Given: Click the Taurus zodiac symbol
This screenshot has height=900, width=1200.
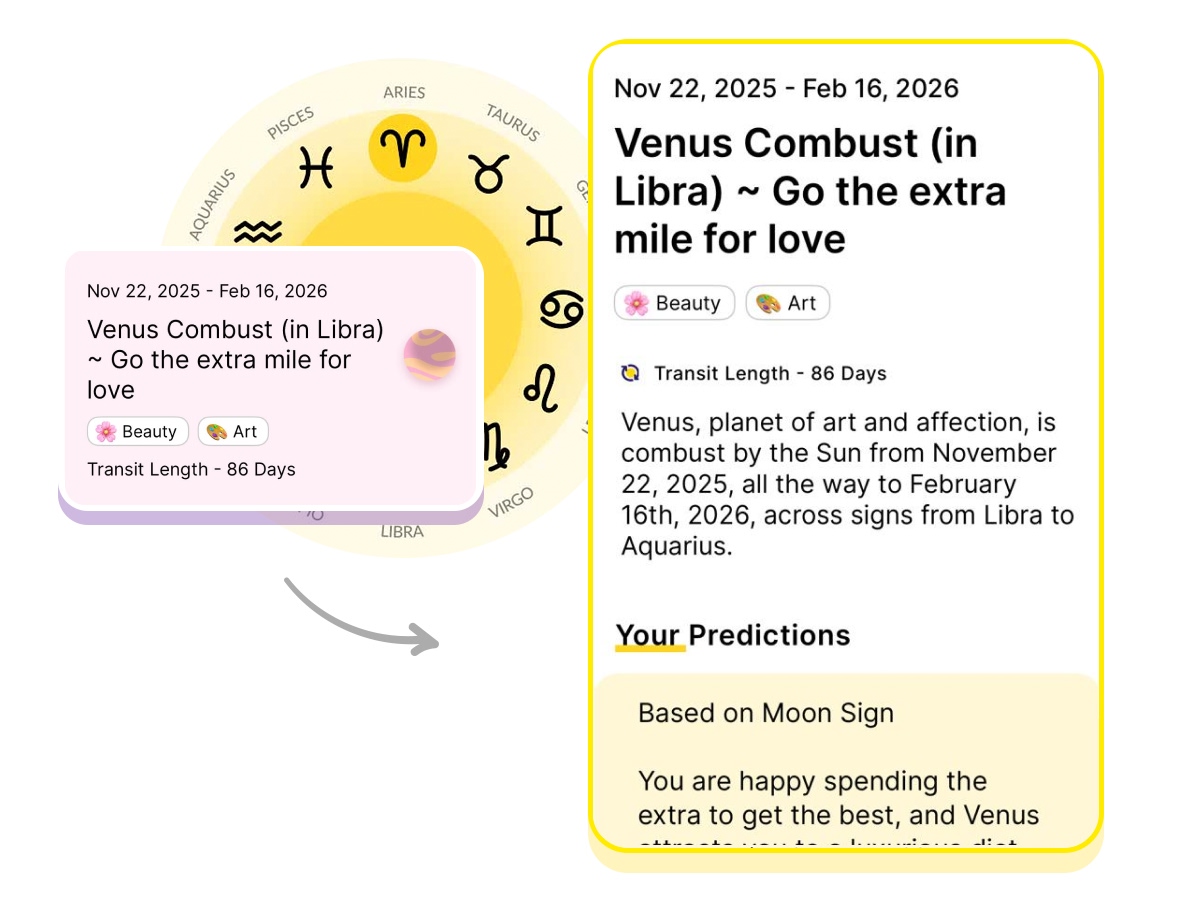Looking at the screenshot, I should click(x=489, y=172).
